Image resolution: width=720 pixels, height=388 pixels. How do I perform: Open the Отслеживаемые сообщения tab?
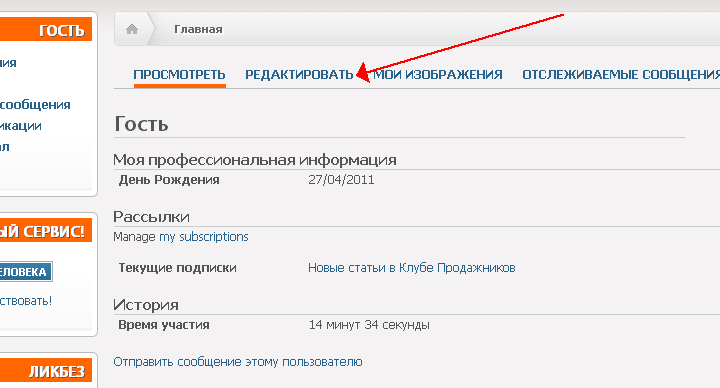pyautogui.click(x=621, y=75)
